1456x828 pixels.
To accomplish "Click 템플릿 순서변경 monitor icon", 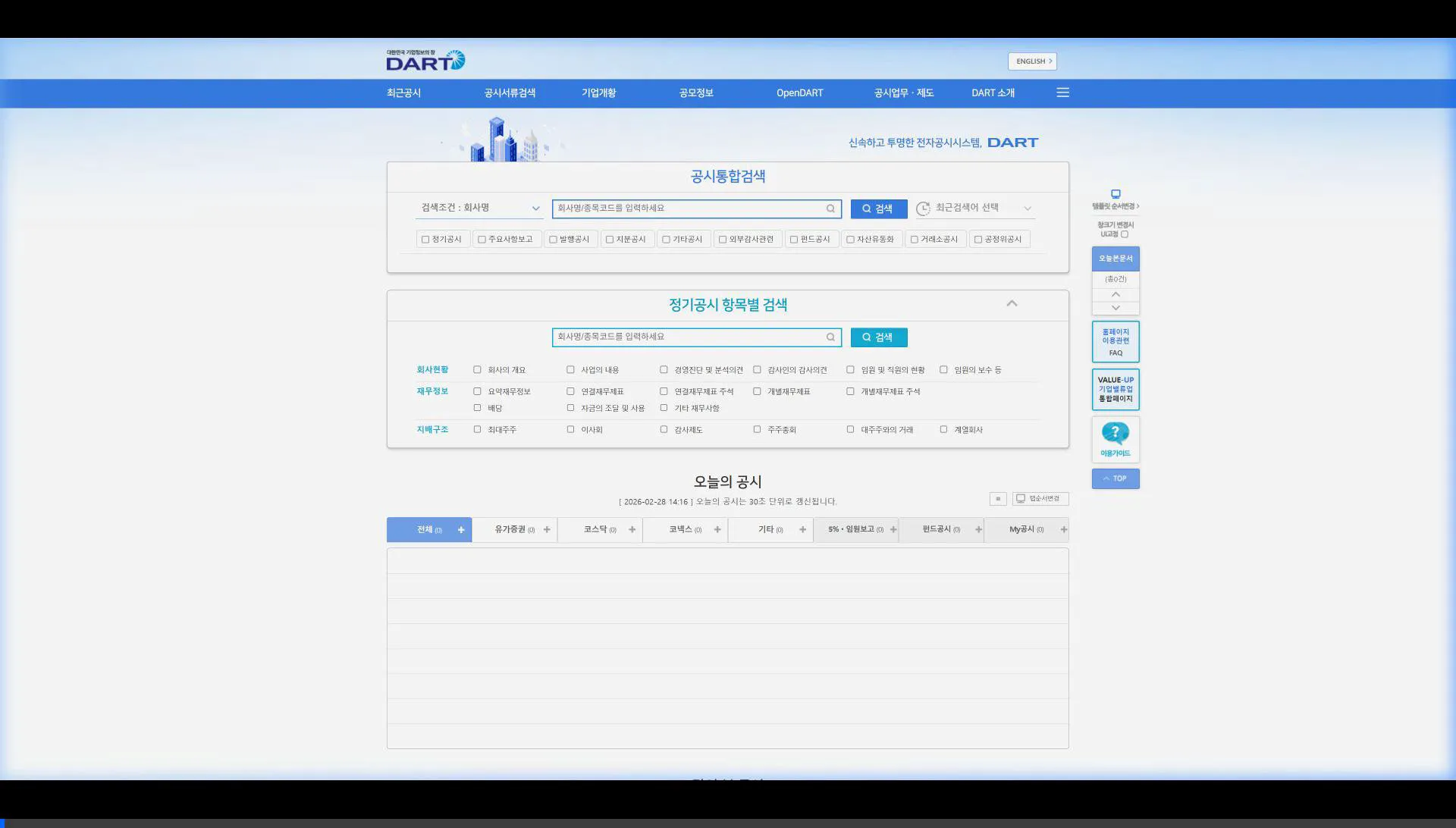I will click(x=1115, y=194).
